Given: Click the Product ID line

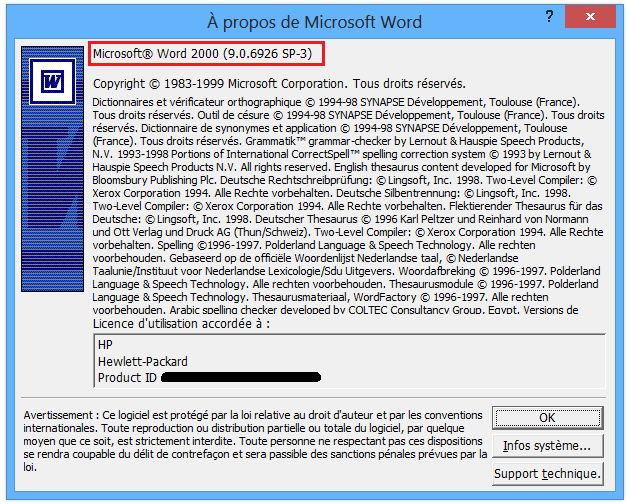Looking at the screenshot, I should [x=209, y=378].
